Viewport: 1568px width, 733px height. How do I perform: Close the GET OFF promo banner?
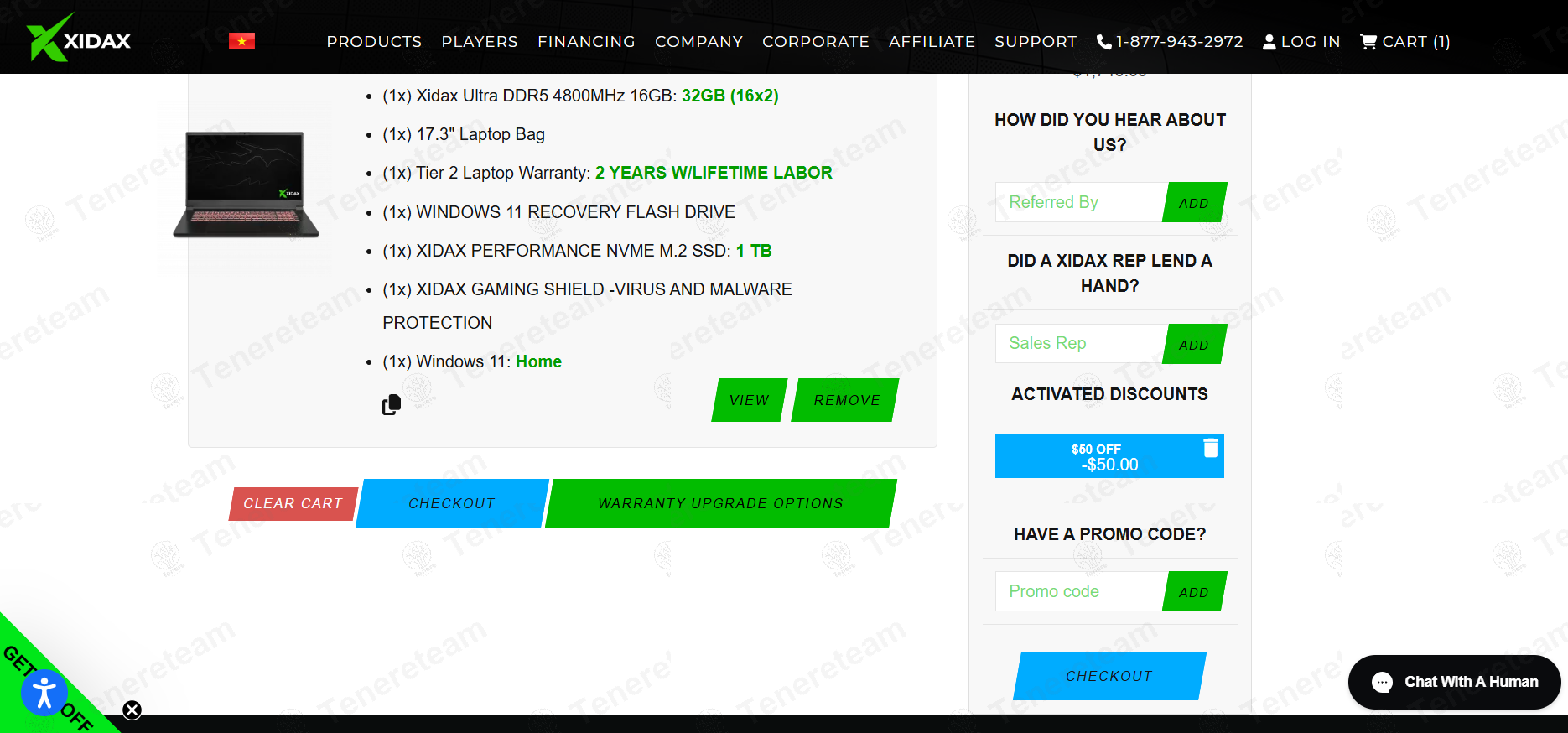[132, 710]
